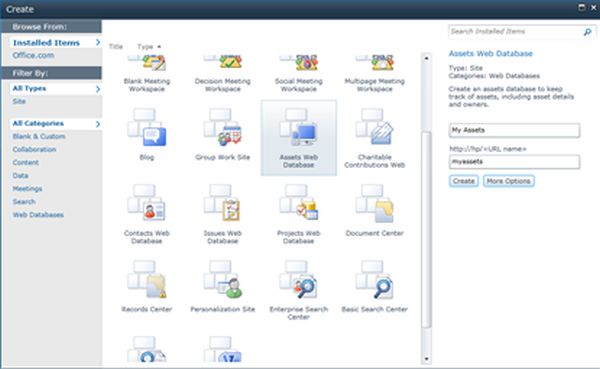Filter by Web Databases category
The width and height of the screenshot is (600, 369).
(38, 214)
